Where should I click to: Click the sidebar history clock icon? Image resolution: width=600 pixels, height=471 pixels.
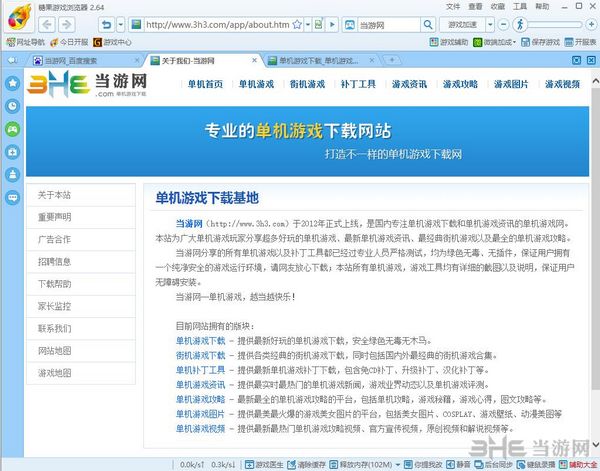13,106
